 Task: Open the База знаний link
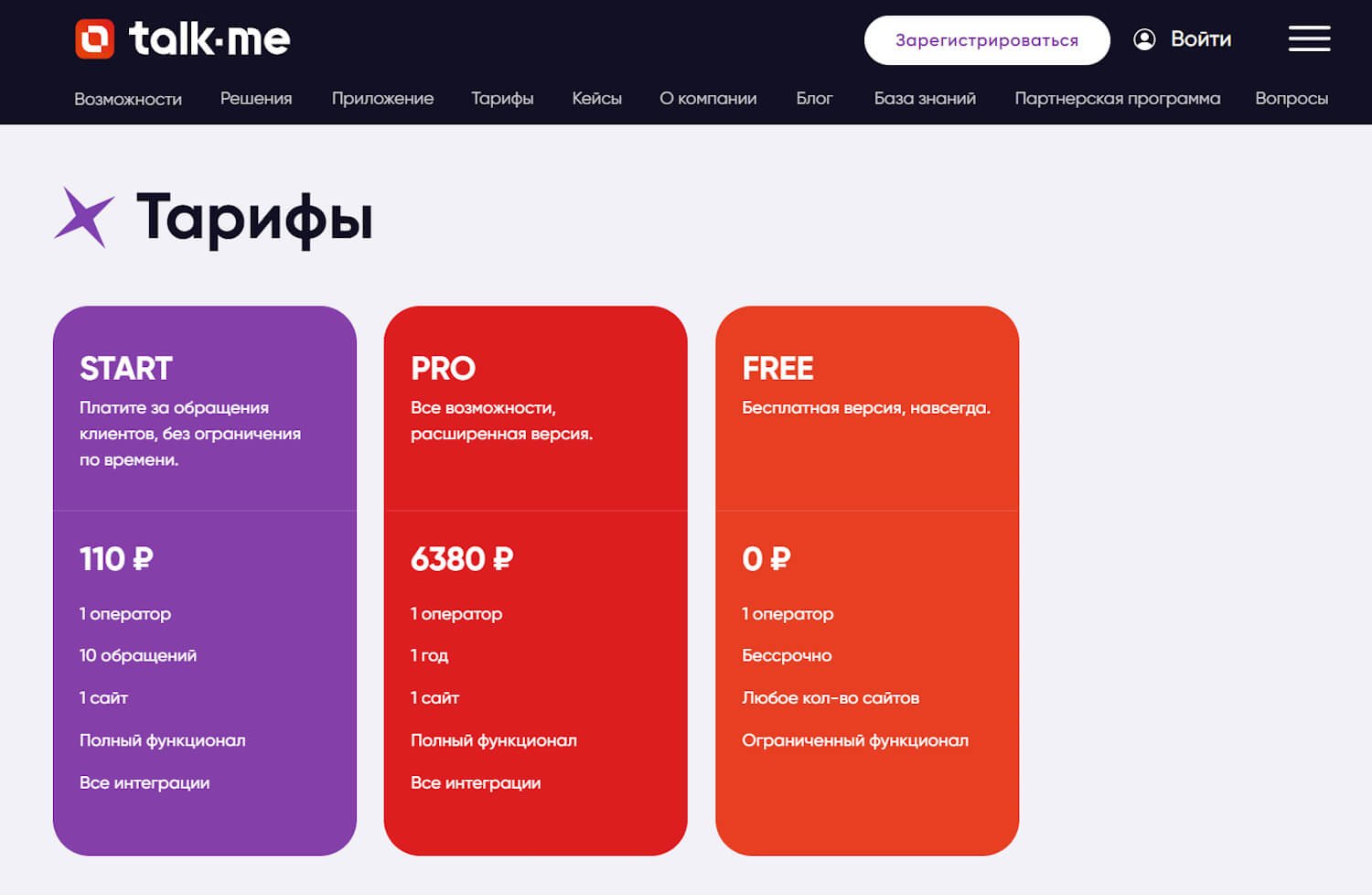925,99
